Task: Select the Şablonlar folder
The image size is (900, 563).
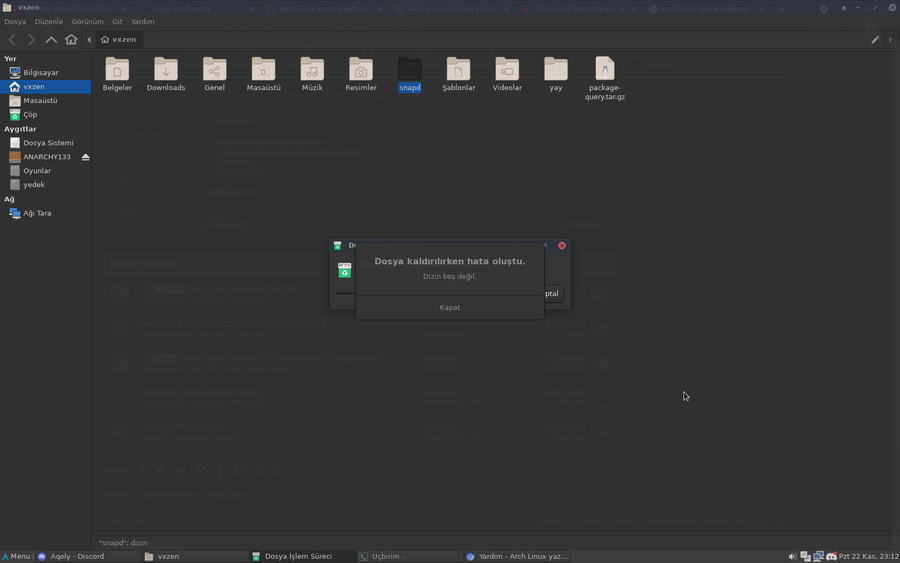Action: click(459, 74)
